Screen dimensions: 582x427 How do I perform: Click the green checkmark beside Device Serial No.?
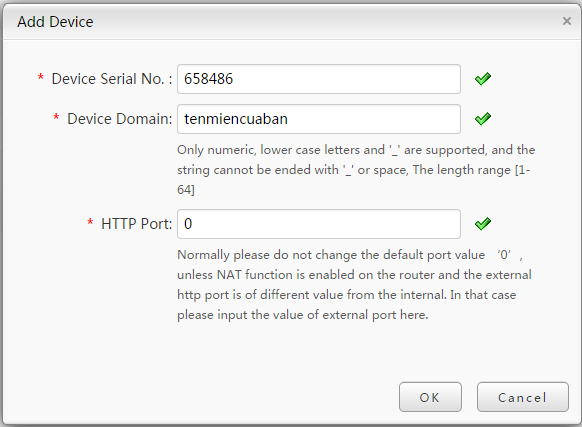pyautogui.click(x=483, y=79)
